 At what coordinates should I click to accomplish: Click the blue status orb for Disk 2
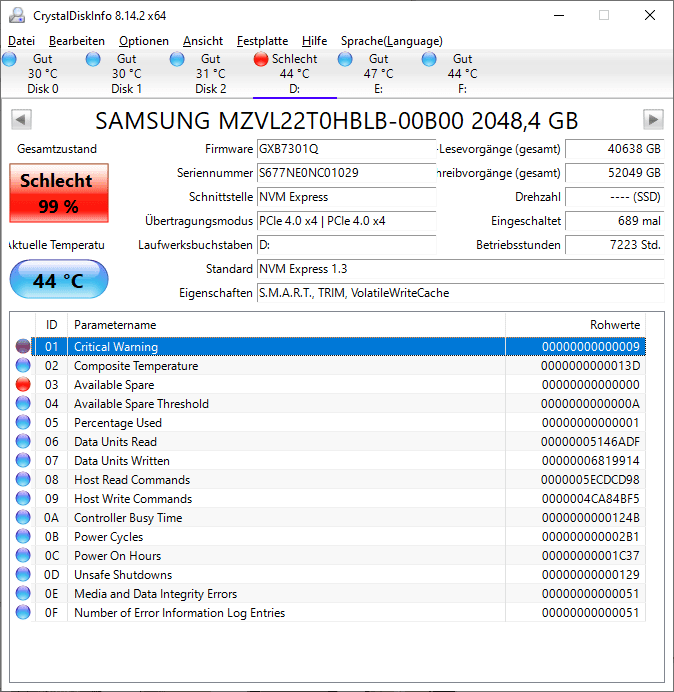[177, 59]
